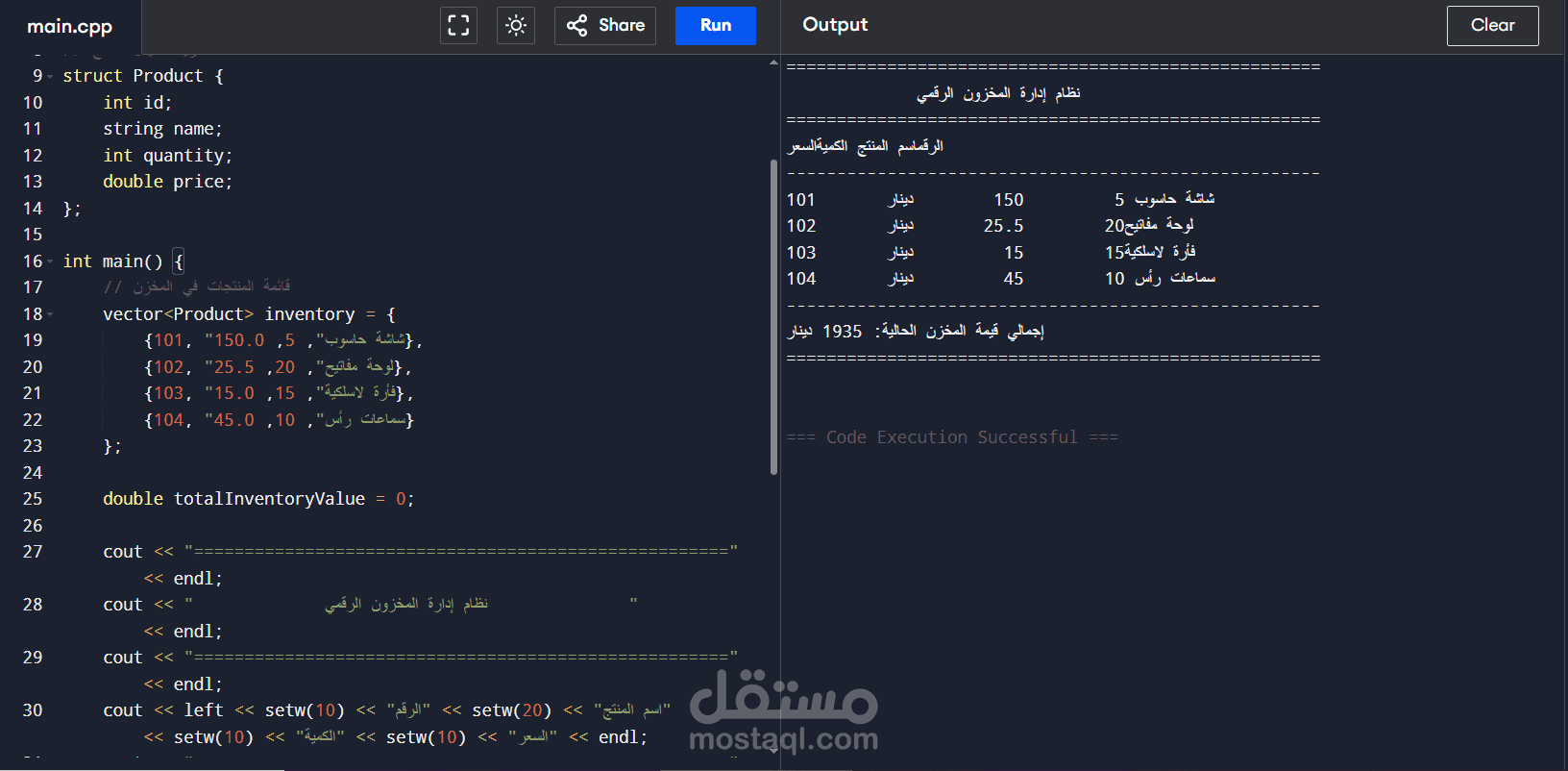Click the 150 price value in output
Screen dimensions: 1568x771
tap(1008, 200)
